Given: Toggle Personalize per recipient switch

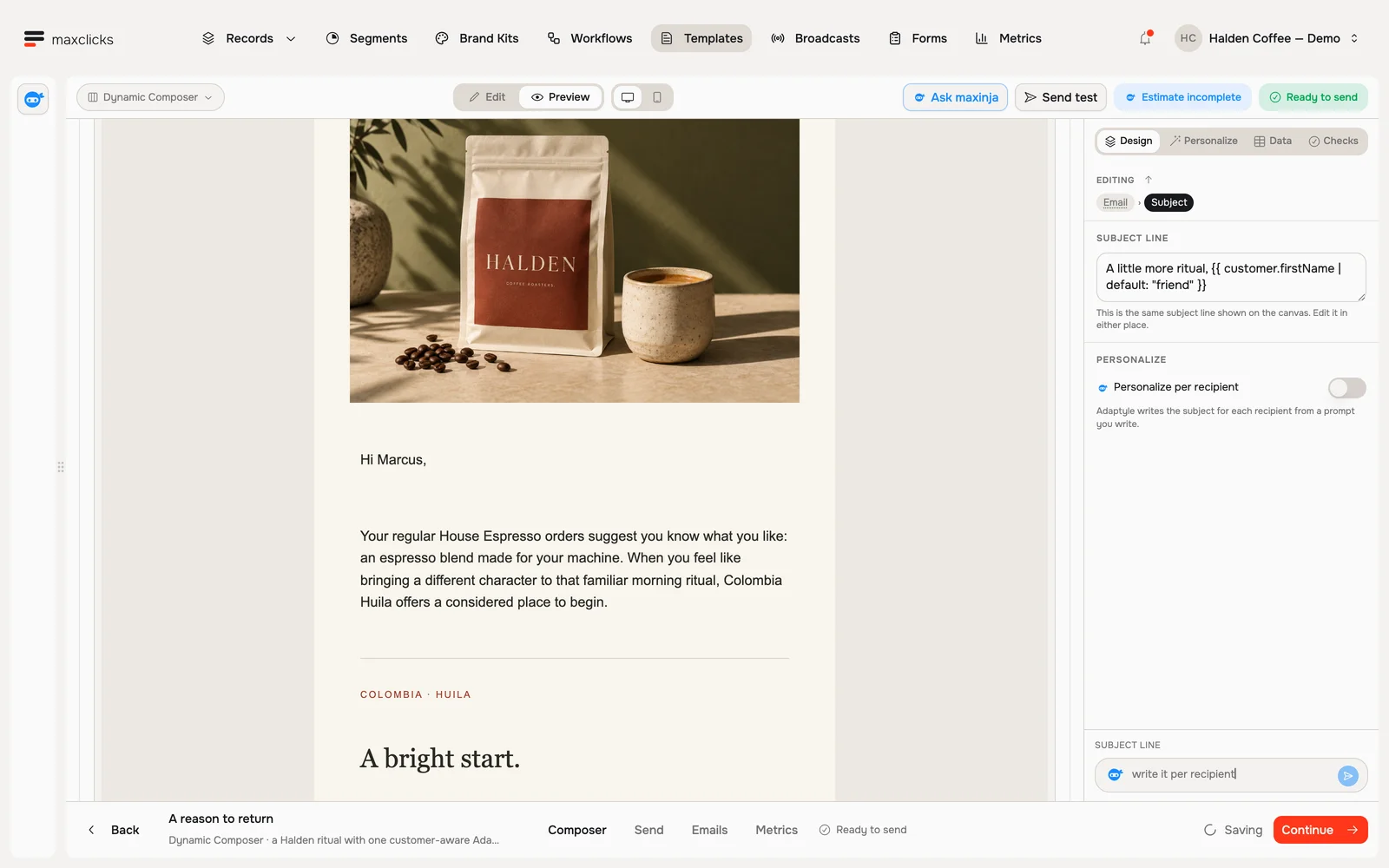Looking at the screenshot, I should click(1346, 388).
